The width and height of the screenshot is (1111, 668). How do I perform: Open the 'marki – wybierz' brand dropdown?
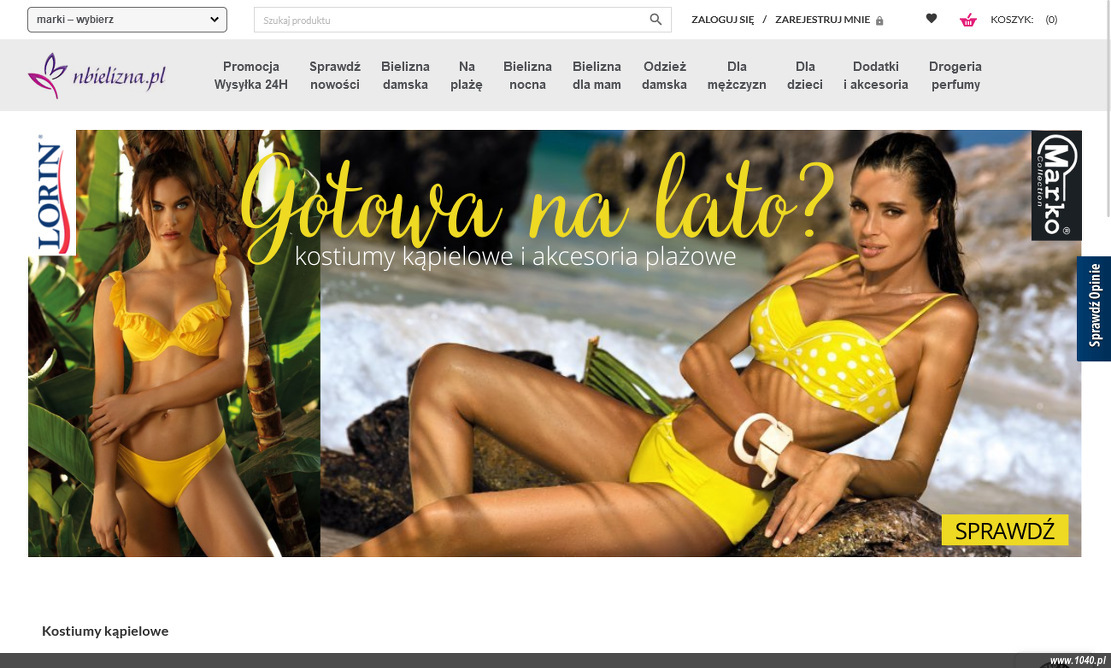click(127, 20)
